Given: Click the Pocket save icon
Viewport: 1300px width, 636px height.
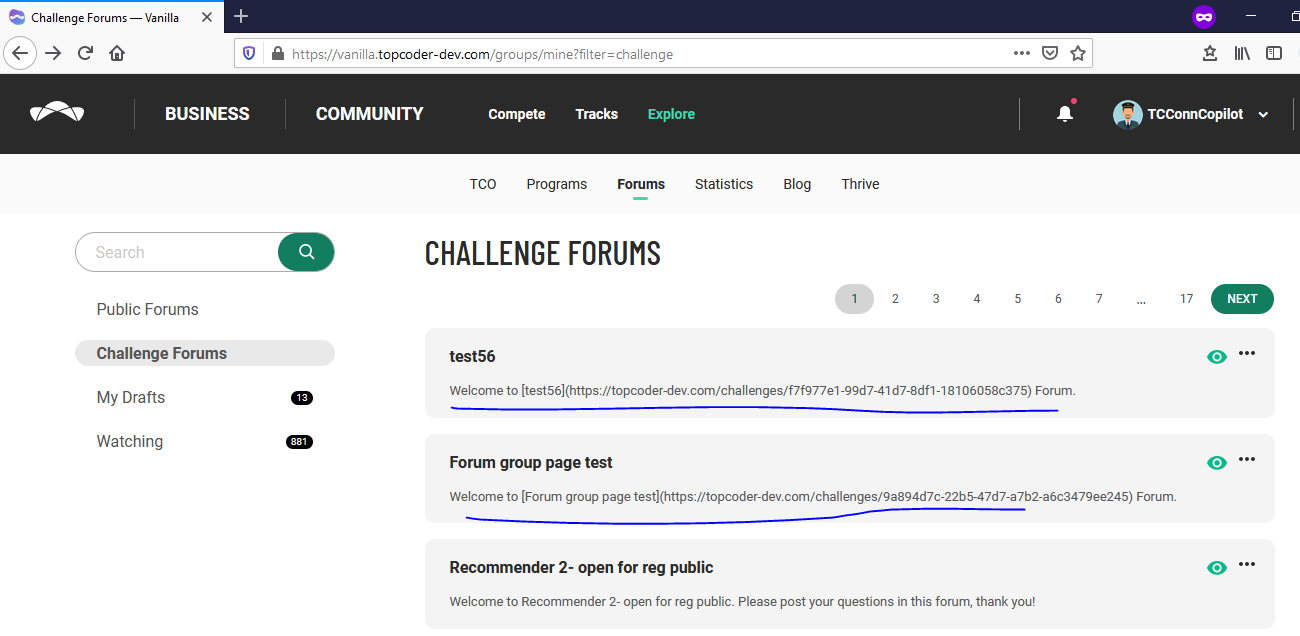Looking at the screenshot, I should pyautogui.click(x=1050, y=54).
